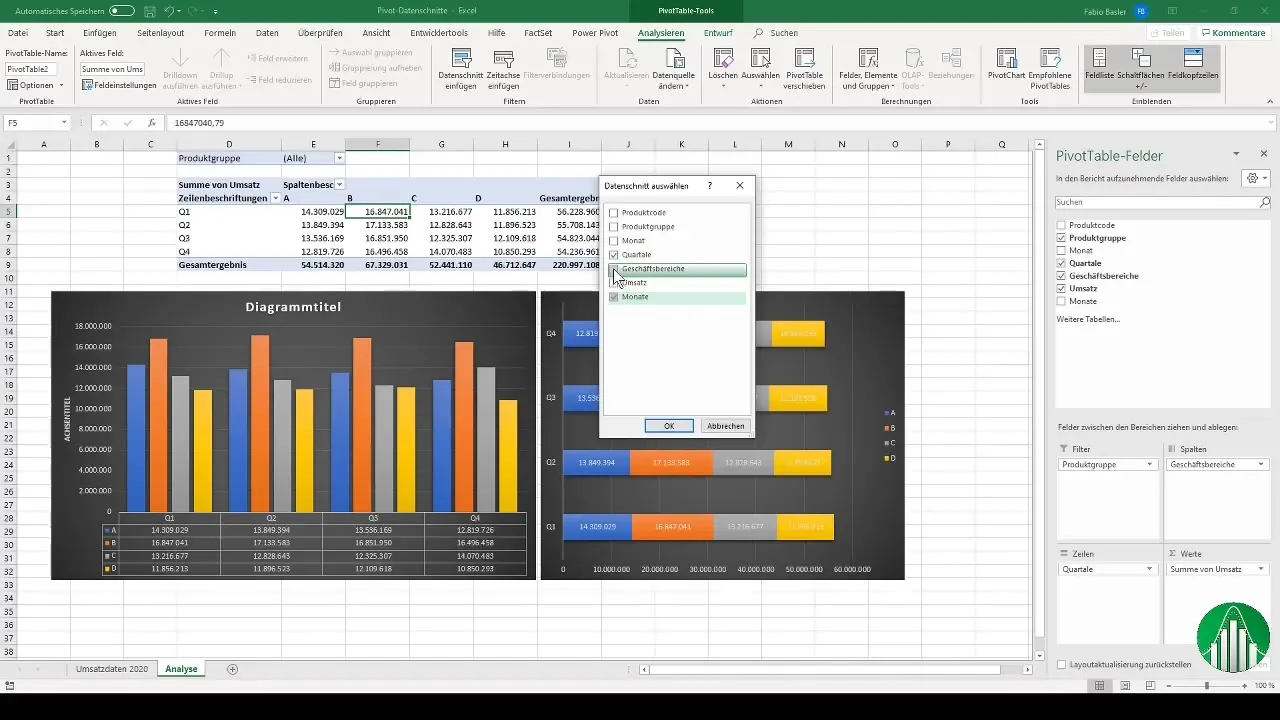Click the save icon in title bar
Viewport: 1280px width, 720px height.
tap(148, 10)
